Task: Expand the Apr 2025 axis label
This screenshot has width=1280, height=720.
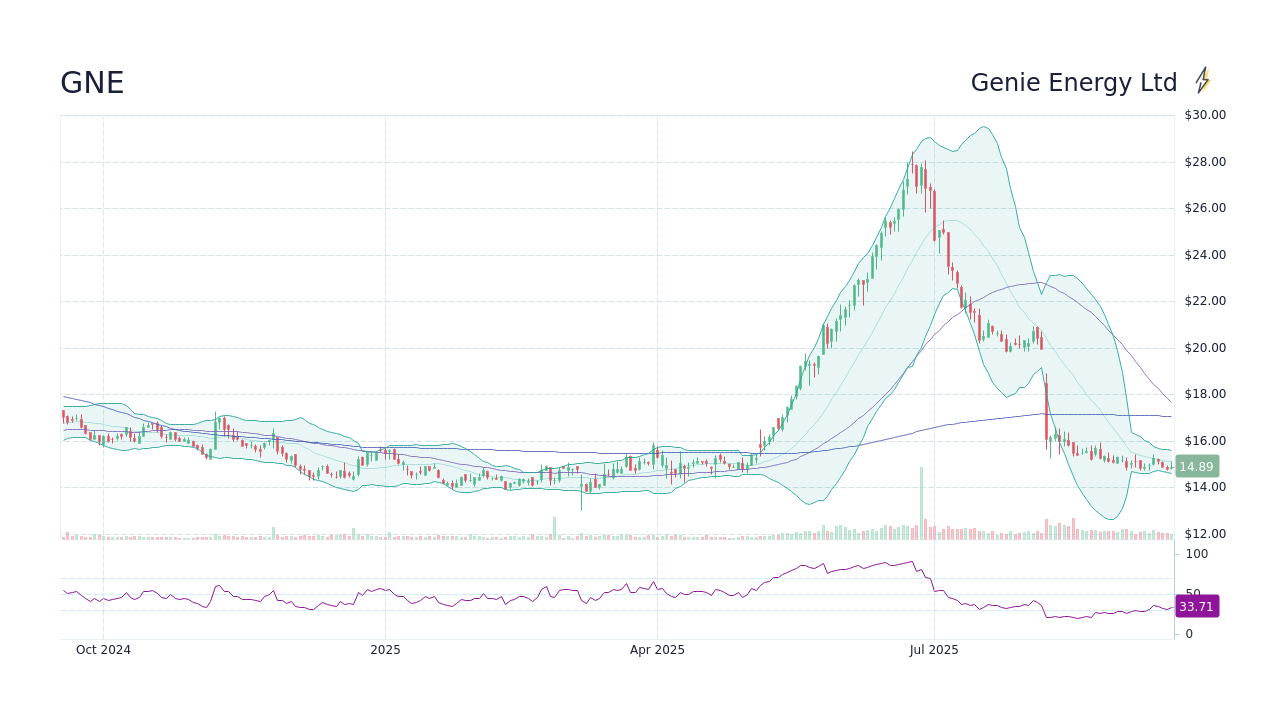Action: (659, 649)
